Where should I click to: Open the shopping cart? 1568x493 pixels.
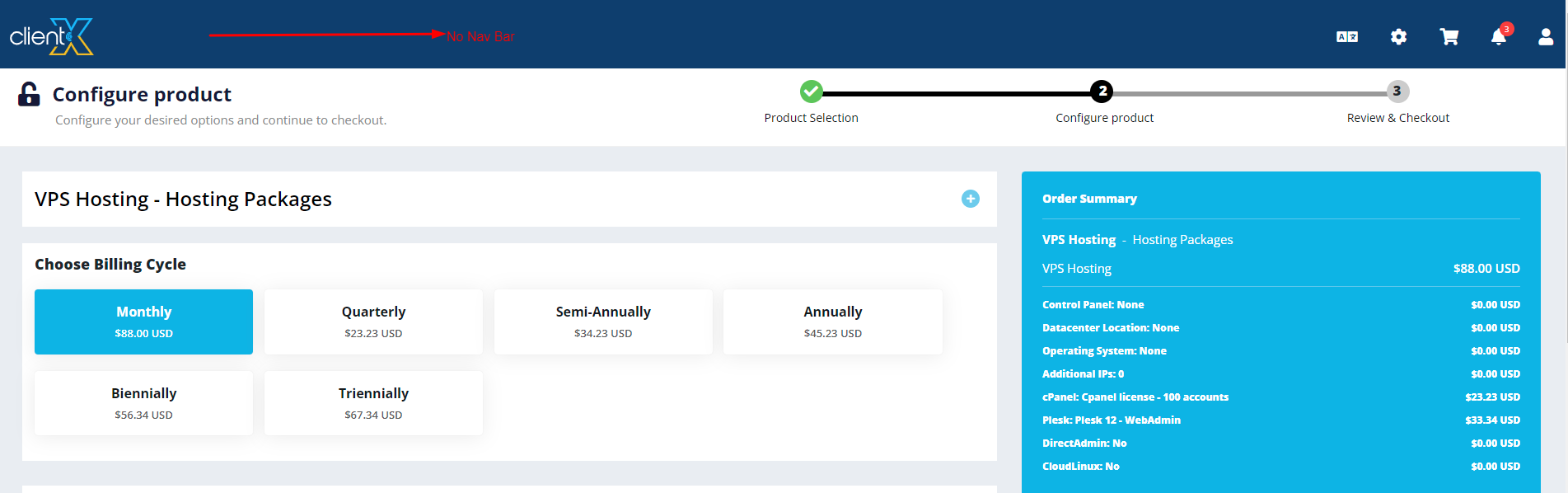1449,37
